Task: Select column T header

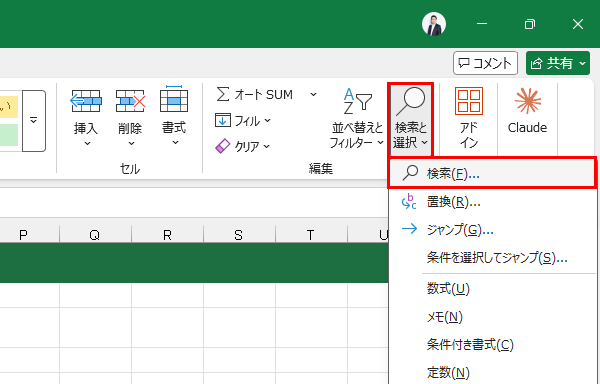Action: tap(311, 234)
